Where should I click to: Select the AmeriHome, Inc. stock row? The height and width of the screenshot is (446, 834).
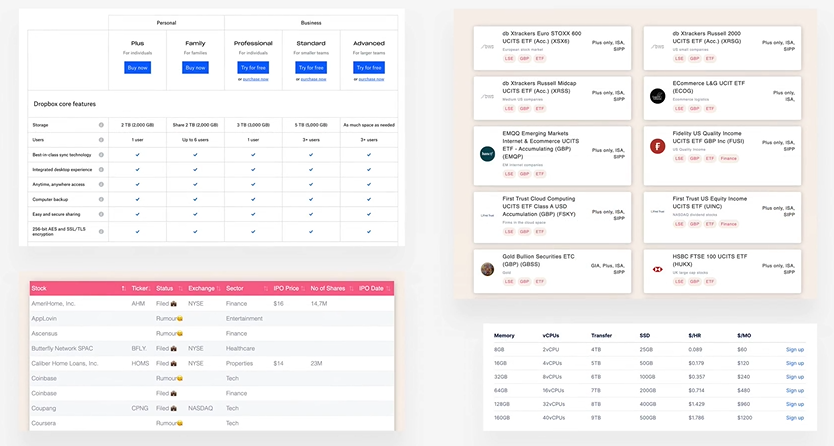tap(212, 304)
